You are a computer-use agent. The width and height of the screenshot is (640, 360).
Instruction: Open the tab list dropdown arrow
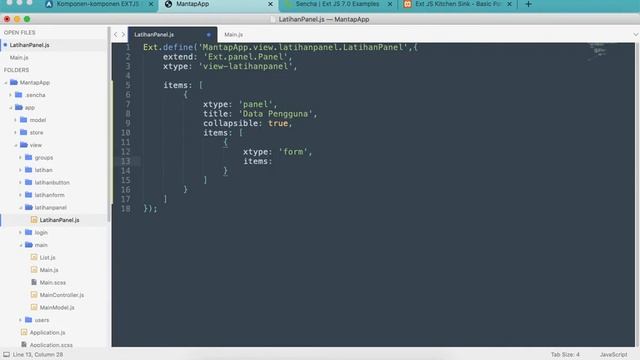tap(636, 35)
